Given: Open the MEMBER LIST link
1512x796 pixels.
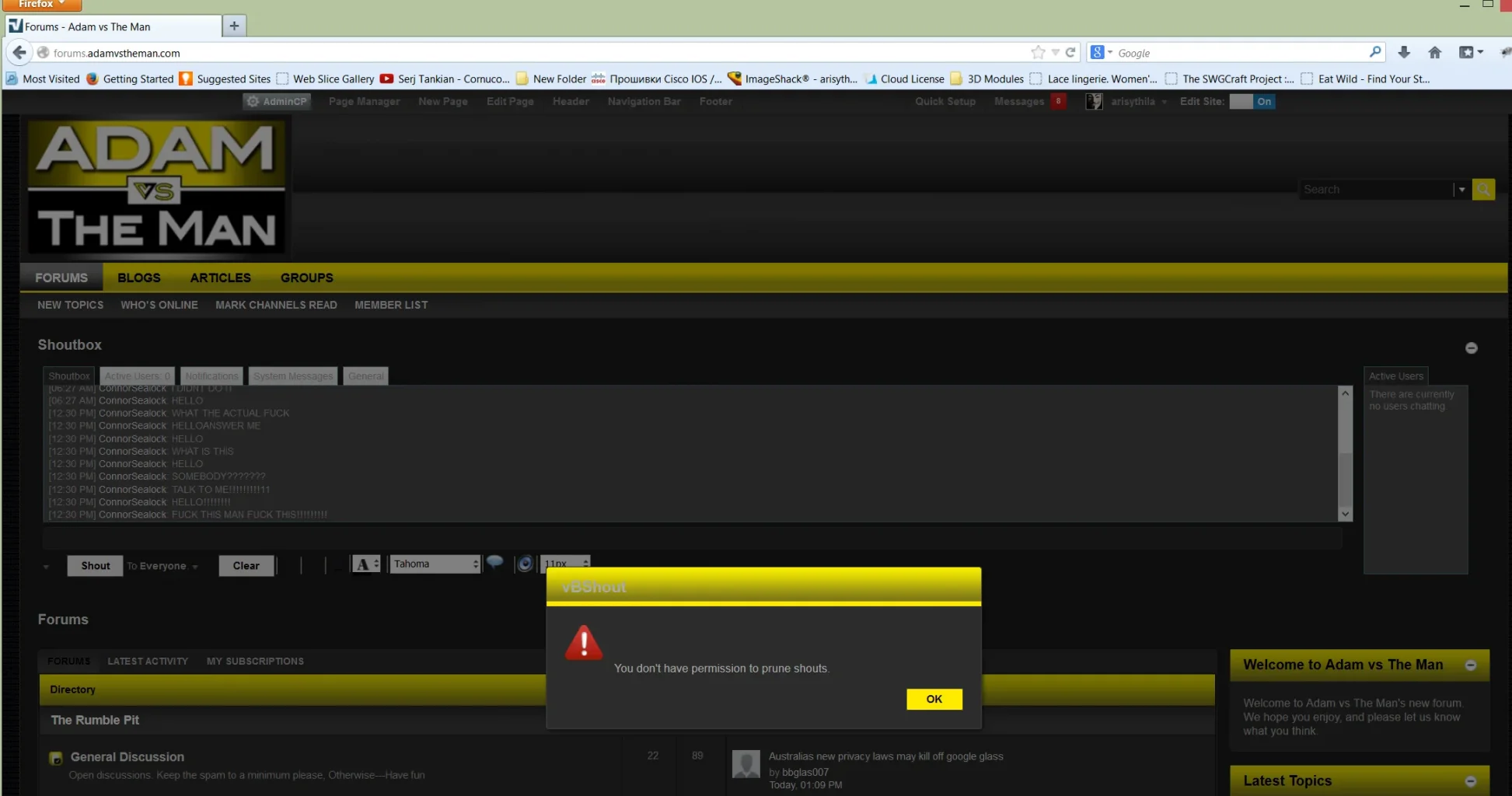Looking at the screenshot, I should pos(391,305).
